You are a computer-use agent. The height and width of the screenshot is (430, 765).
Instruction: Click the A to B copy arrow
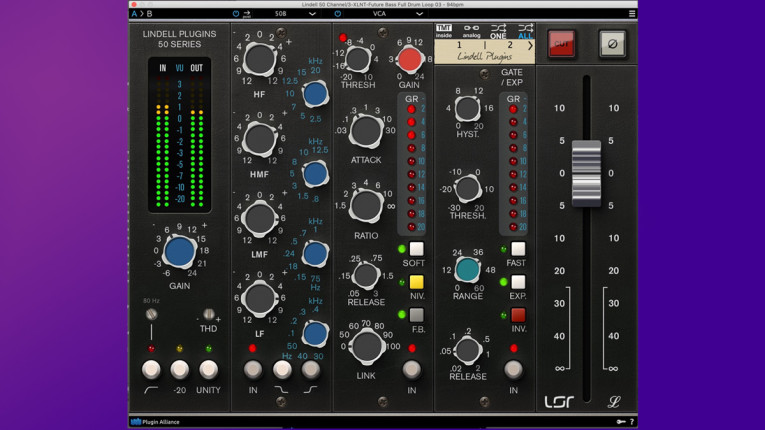pyautogui.click(x=142, y=14)
